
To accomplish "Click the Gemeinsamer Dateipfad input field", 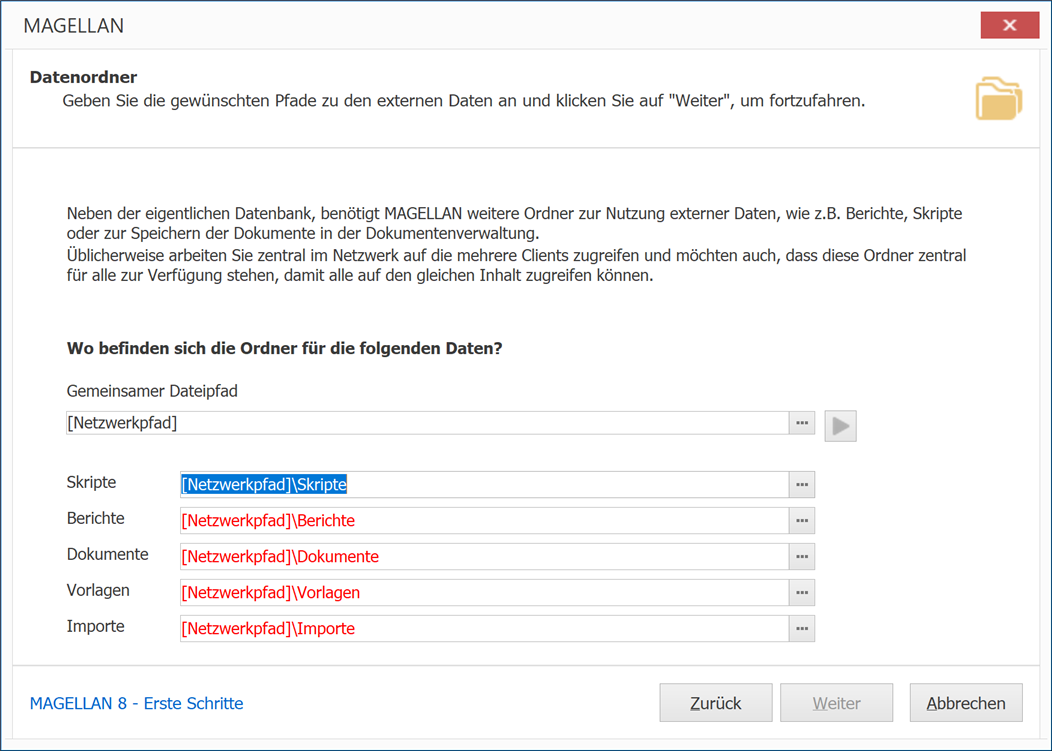I will point(427,423).
